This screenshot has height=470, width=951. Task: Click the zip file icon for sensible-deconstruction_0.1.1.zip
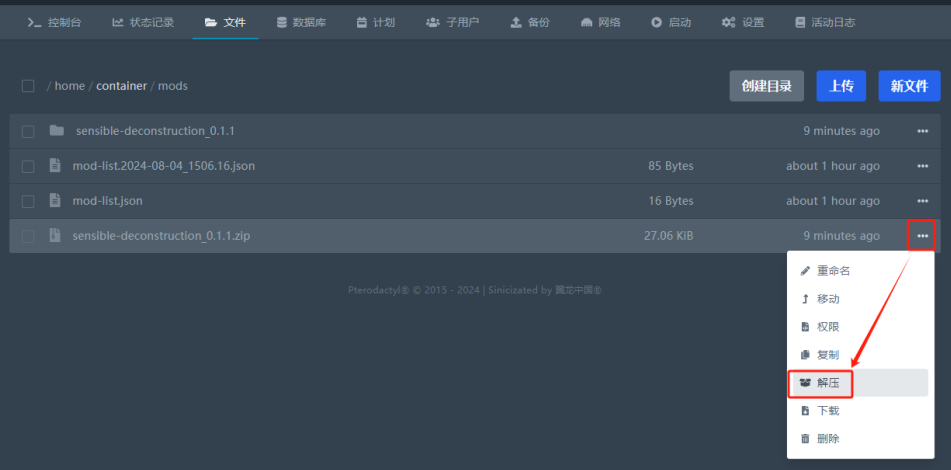(x=56, y=236)
